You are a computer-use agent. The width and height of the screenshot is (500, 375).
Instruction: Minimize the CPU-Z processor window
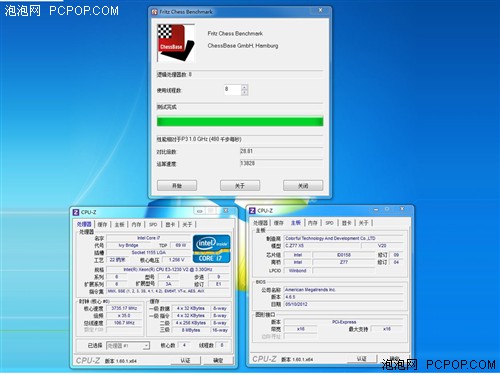pyautogui.click(x=199, y=211)
